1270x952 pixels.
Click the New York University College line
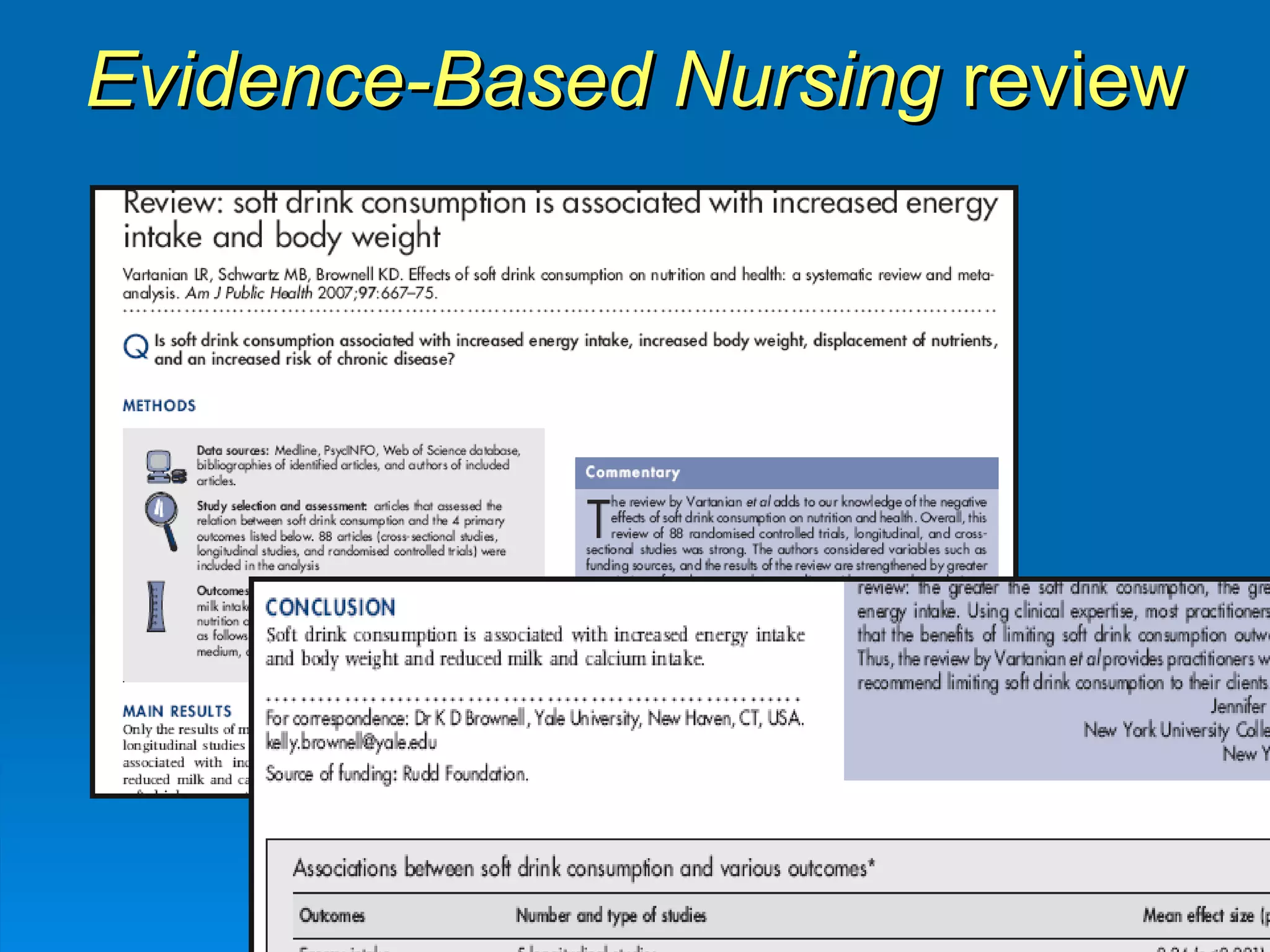[1176, 730]
